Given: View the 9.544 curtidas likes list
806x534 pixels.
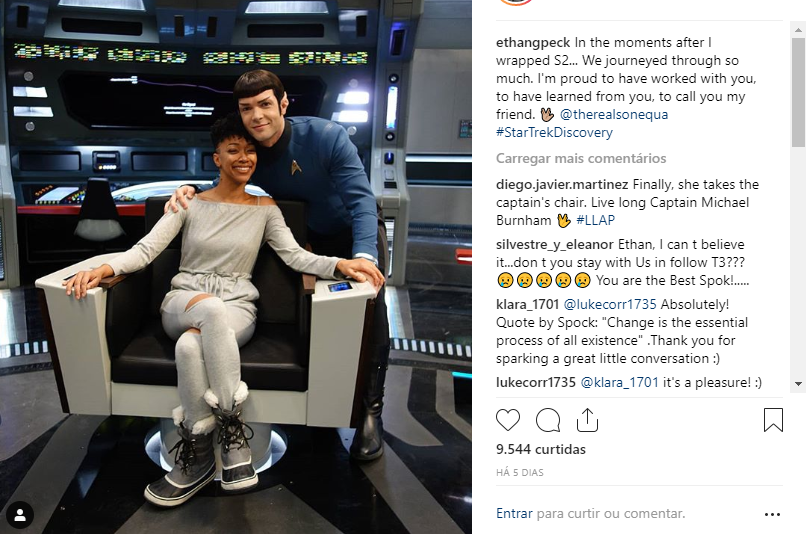Looking at the screenshot, I should tap(541, 449).
